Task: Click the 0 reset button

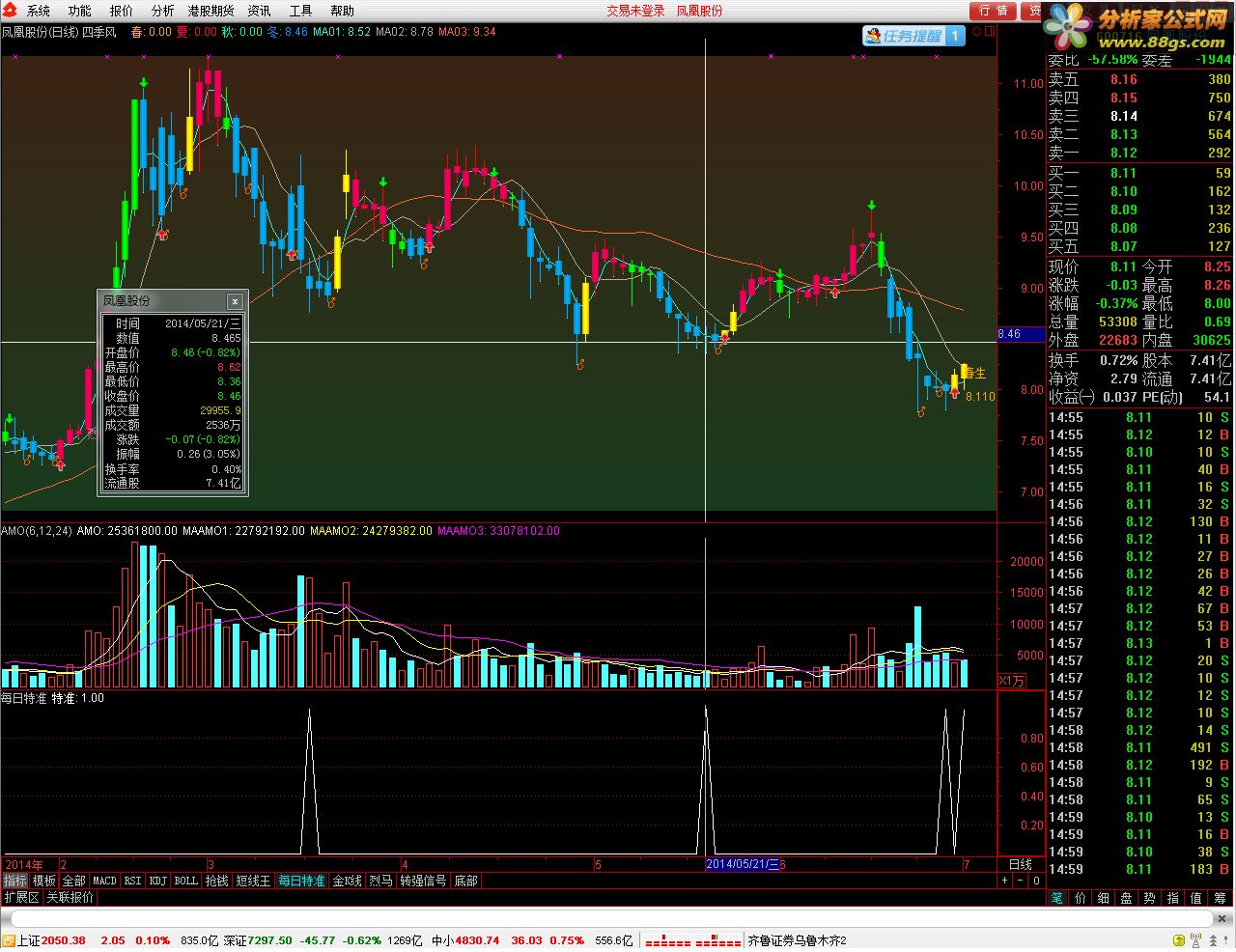Action: [x=1036, y=881]
